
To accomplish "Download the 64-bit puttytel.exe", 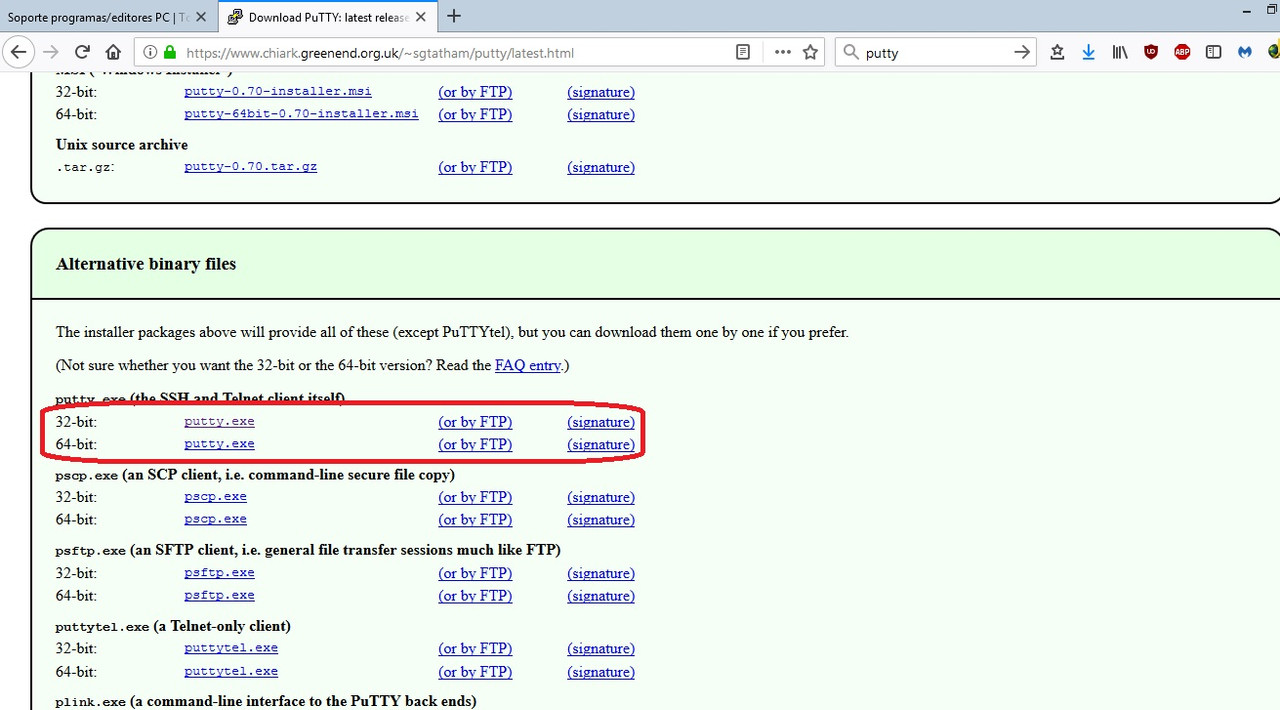I will (x=231, y=672).
